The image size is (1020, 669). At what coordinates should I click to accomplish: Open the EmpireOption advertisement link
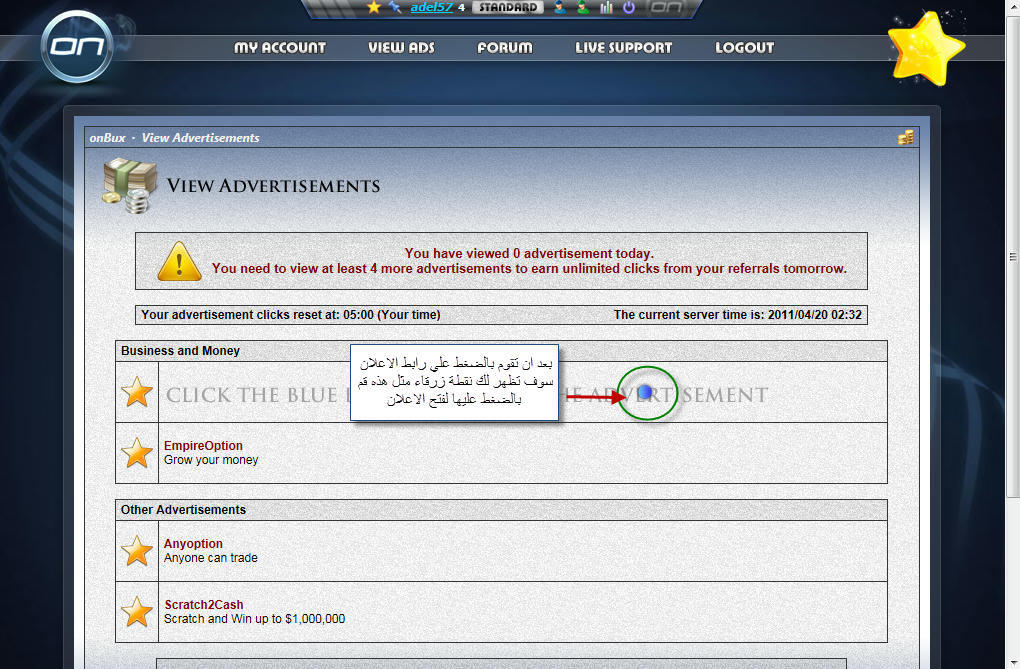[203, 446]
